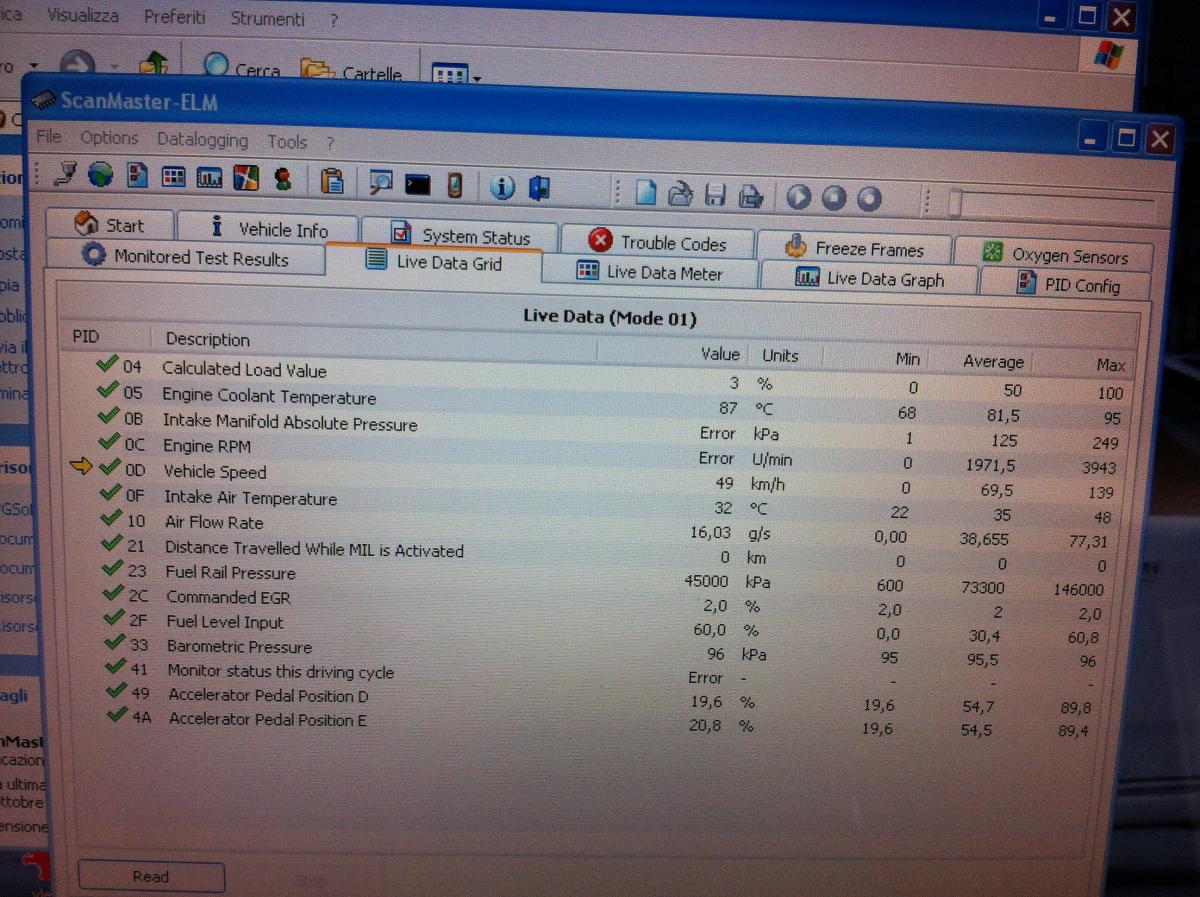The width and height of the screenshot is (1200, 897).
Task: Open the Preferiti menu in Explorer window
Action: click(175, 17)
